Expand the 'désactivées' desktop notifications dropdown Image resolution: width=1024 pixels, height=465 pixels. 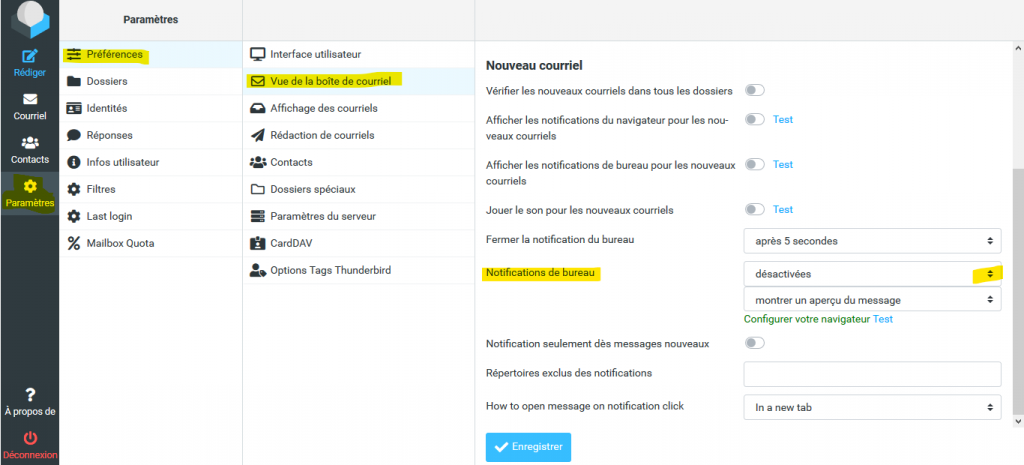click(872, 273)
